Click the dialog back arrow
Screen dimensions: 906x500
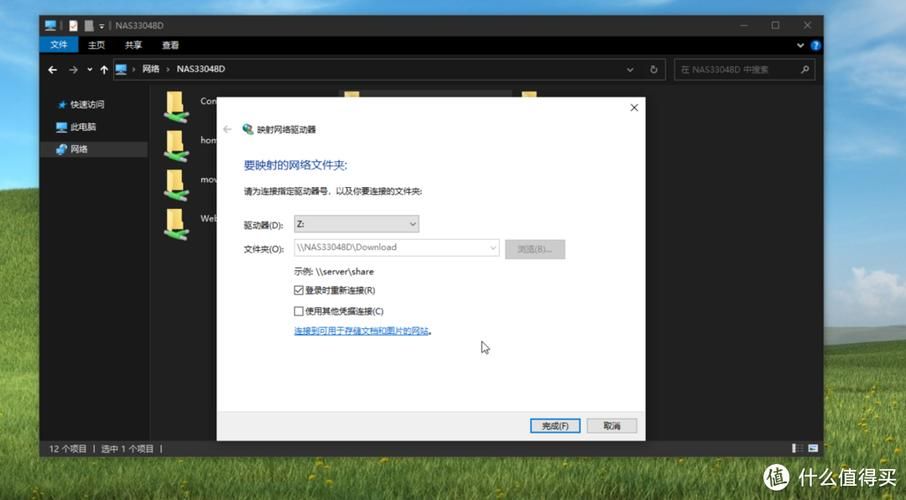point(227,129)
